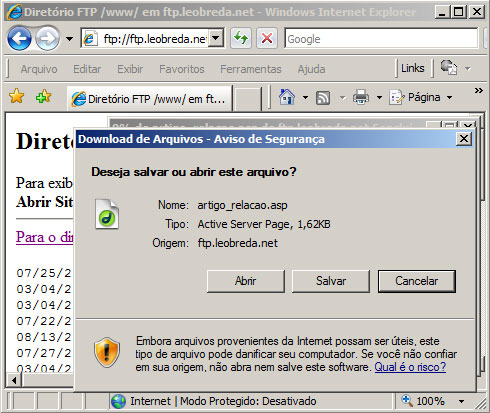Refresh the page with green arrows icon
Image resolution: width=490 pixels, height=413 pixels.
(241, 38)
